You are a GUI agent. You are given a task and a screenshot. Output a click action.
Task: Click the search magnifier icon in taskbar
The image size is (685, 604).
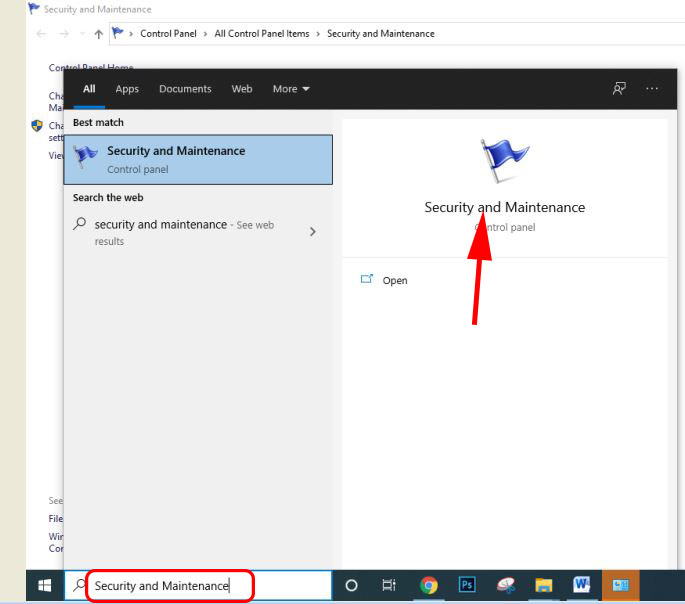pyautogui.click(x=79, y=585)
